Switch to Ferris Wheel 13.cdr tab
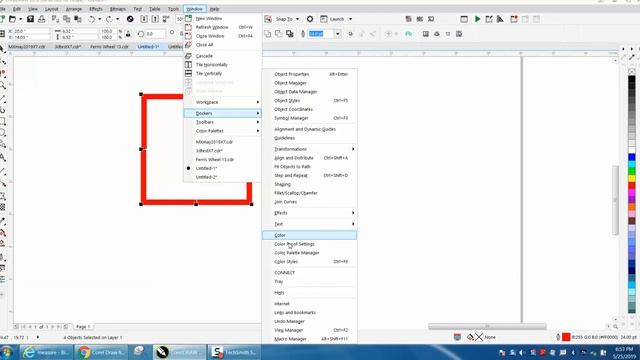Image resolution: width=640 pixels, height=360 pixels. tap(109, 47)
